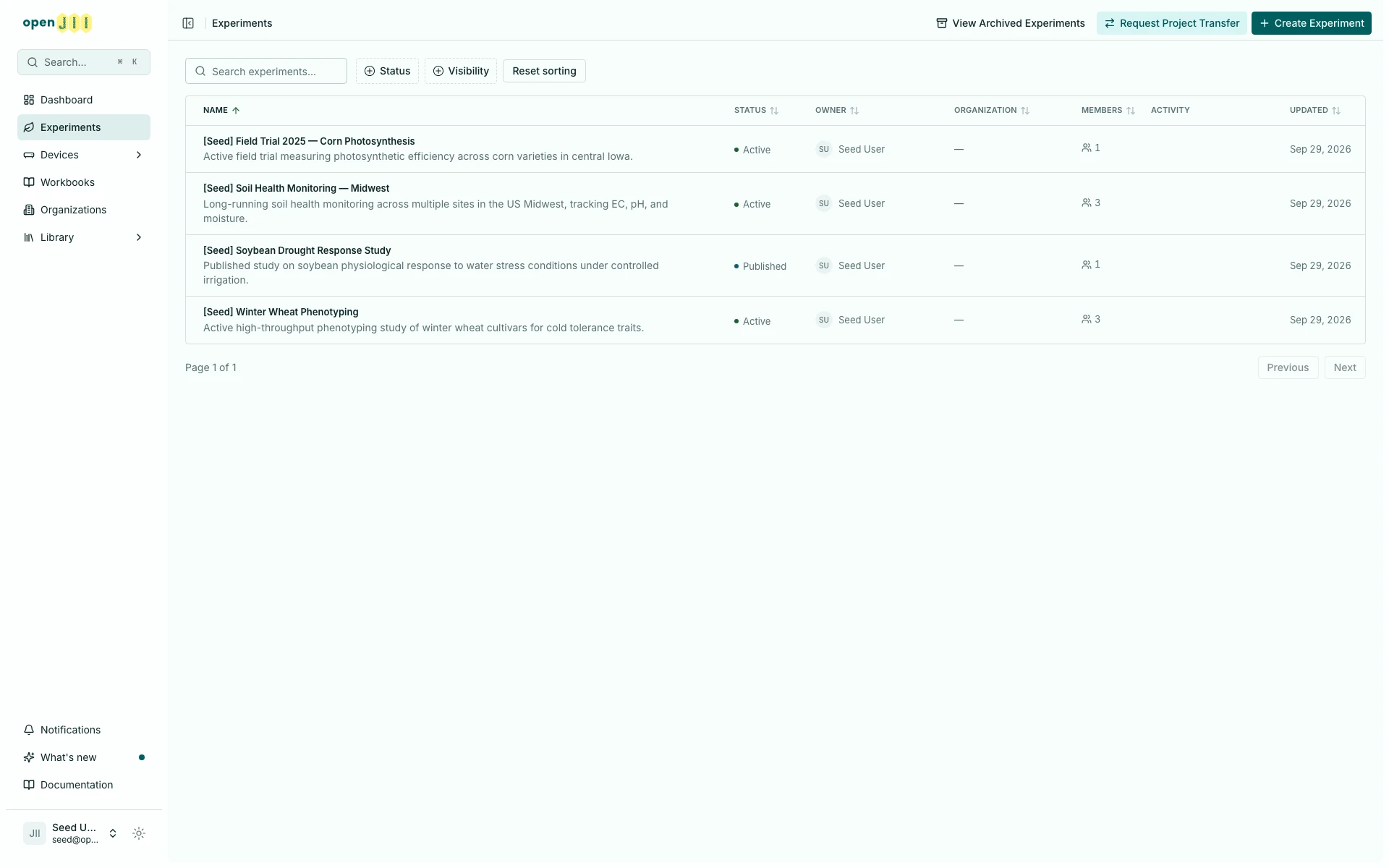The image size is (1389, 868).
Task: Expand the Library sidebar section
Action: 84,237
